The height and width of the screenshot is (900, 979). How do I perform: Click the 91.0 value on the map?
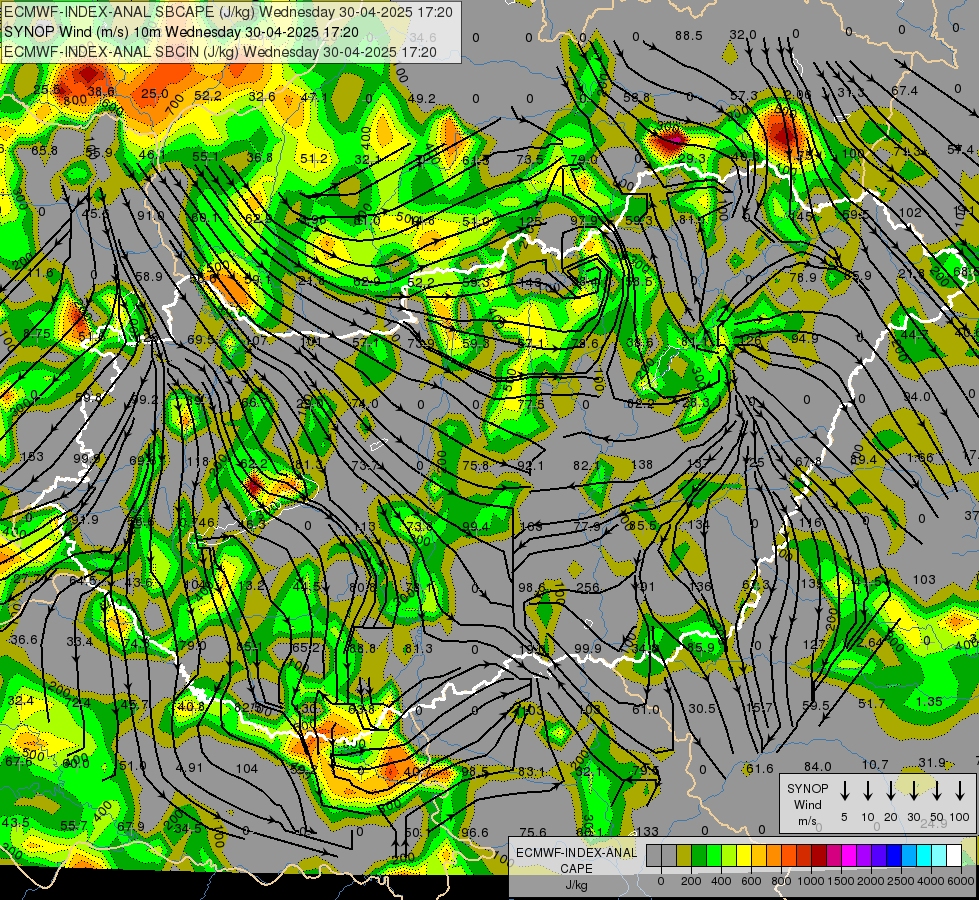tap(150, 215)
